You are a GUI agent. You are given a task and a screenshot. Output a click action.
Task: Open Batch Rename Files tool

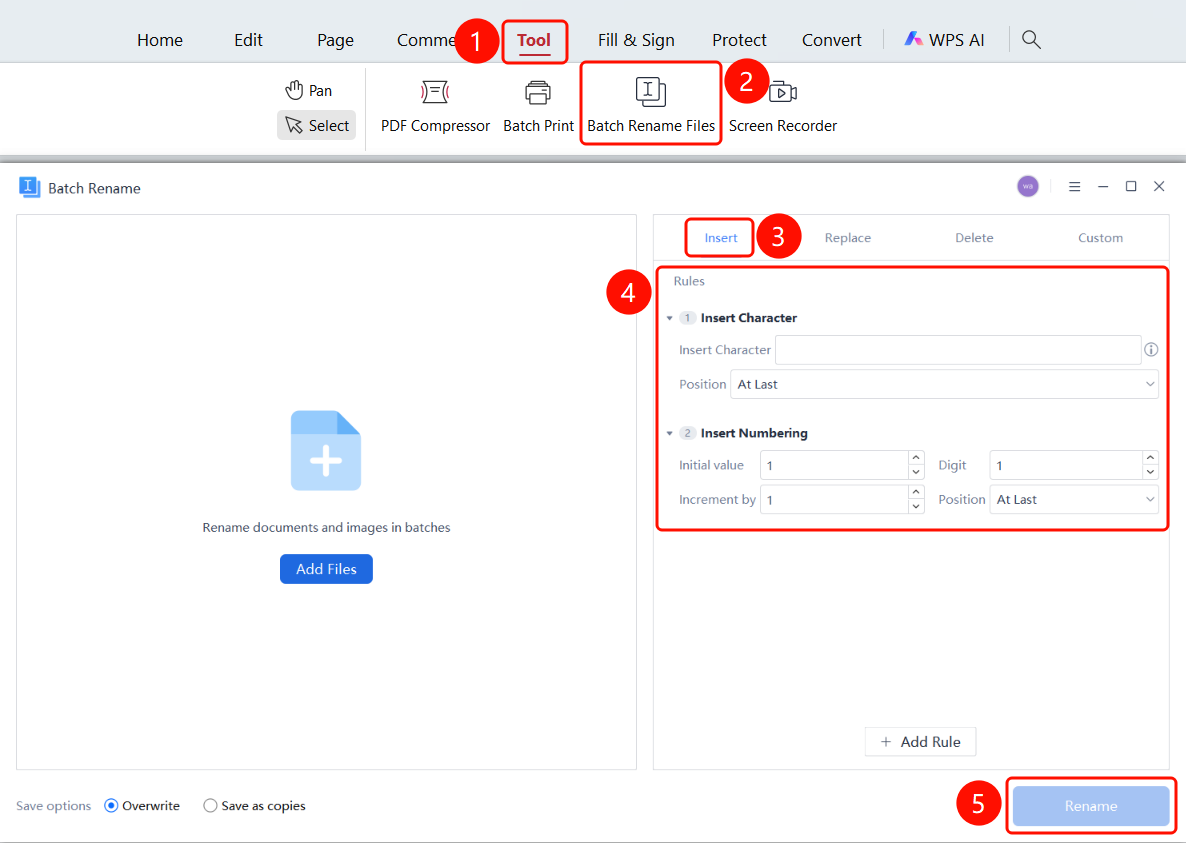click(650, 106)
